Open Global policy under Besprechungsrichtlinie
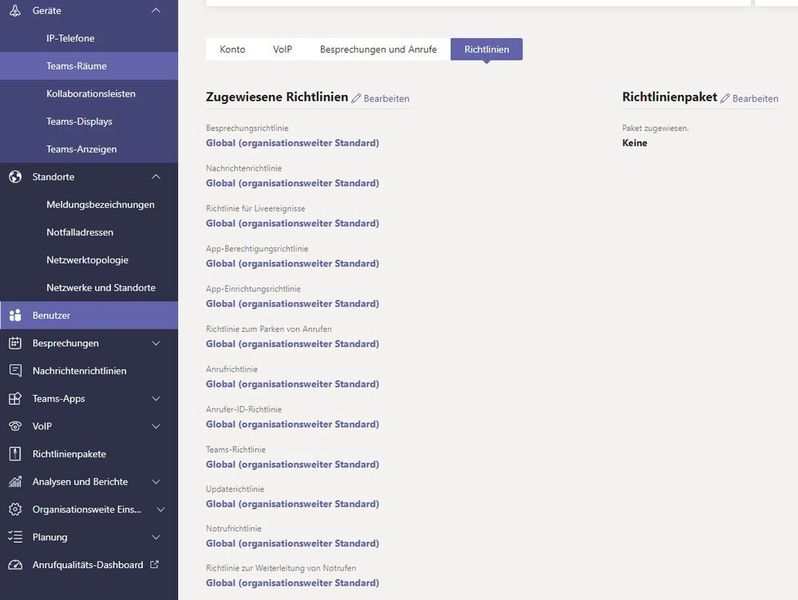This screenshot has width=798, height=600. click(x=292, y=143)
